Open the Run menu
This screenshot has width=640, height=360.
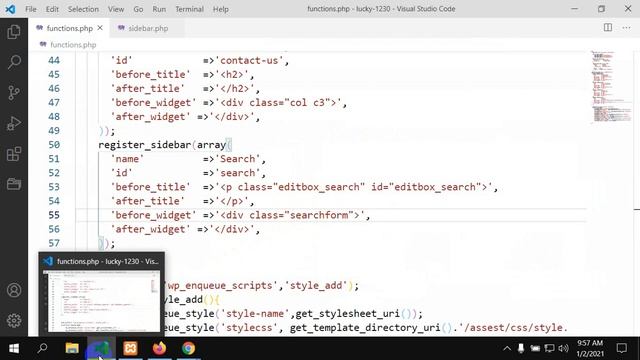click(159, 9)
